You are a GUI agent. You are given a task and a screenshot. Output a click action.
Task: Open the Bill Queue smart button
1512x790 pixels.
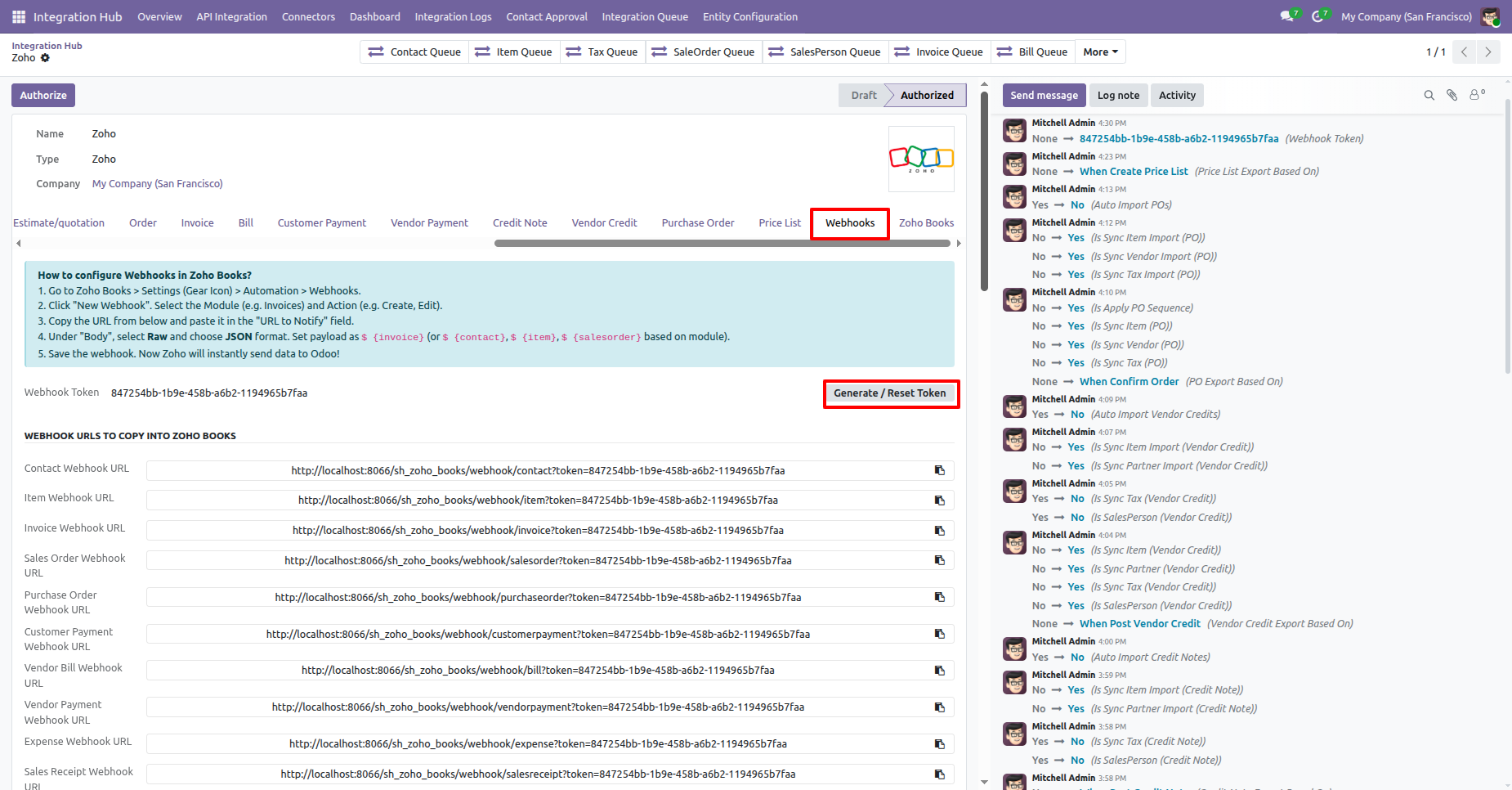(1032, 52)
